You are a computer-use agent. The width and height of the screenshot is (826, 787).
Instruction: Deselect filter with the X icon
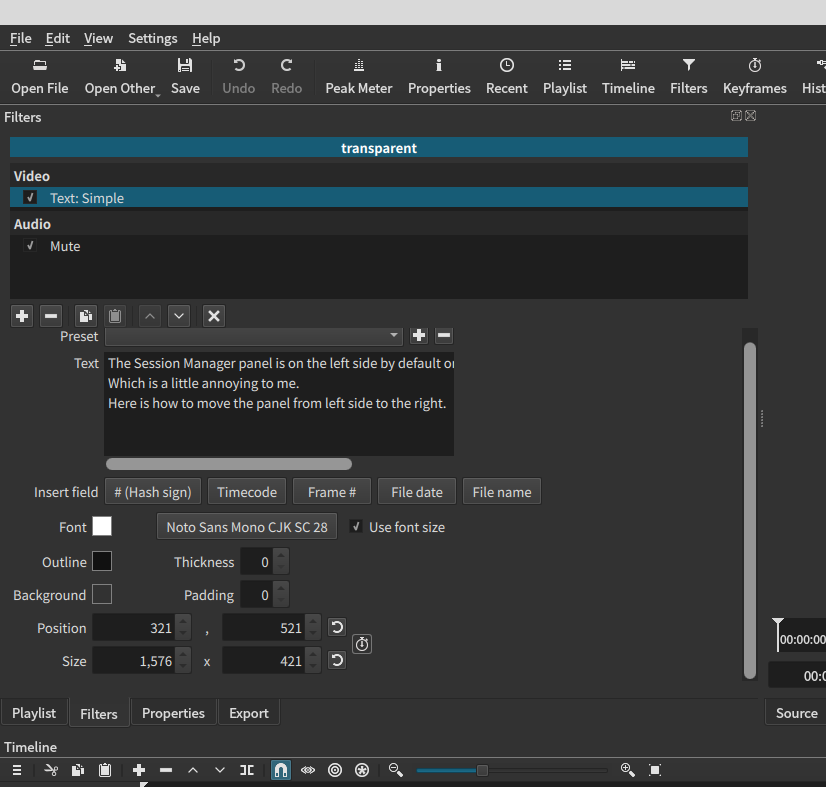click(x=213, y=315)
